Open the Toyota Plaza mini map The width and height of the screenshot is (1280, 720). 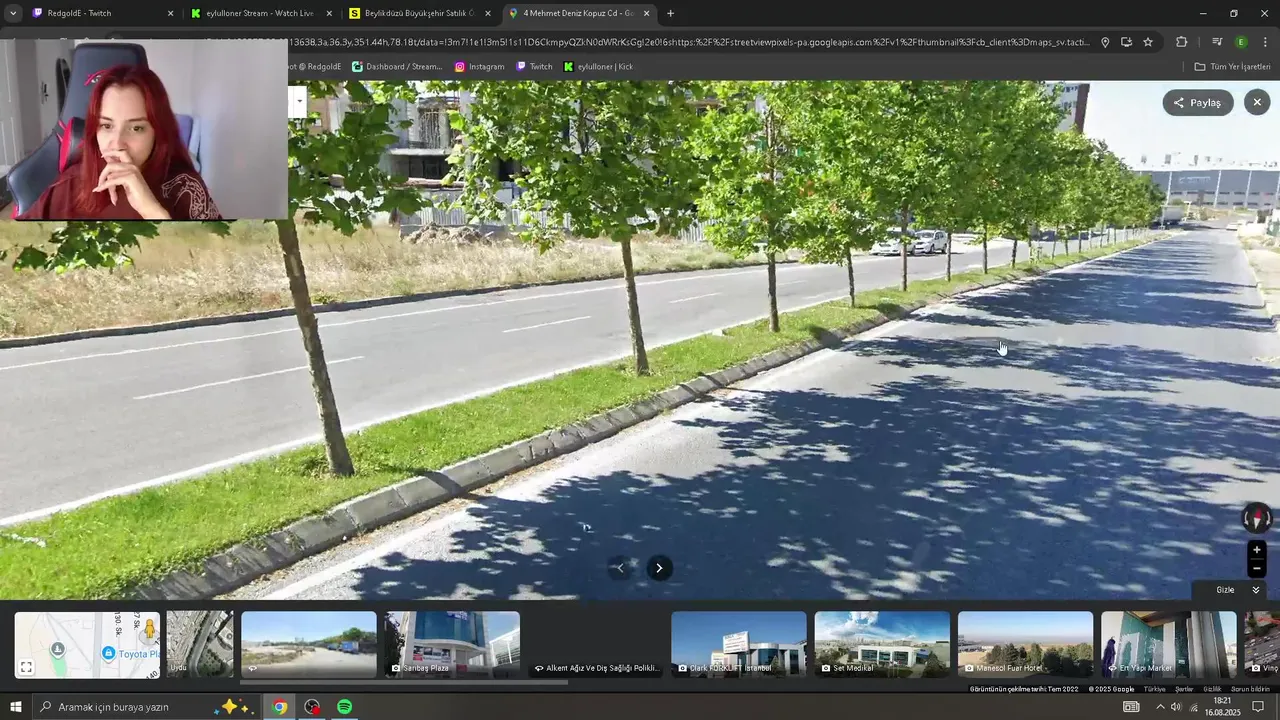click(87, 645)
